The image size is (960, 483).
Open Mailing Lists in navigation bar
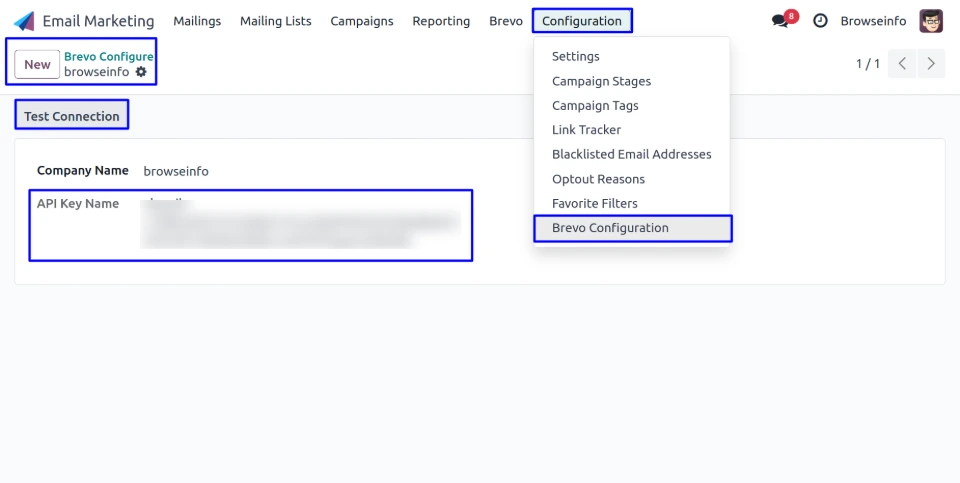click(x=275, y=21)
